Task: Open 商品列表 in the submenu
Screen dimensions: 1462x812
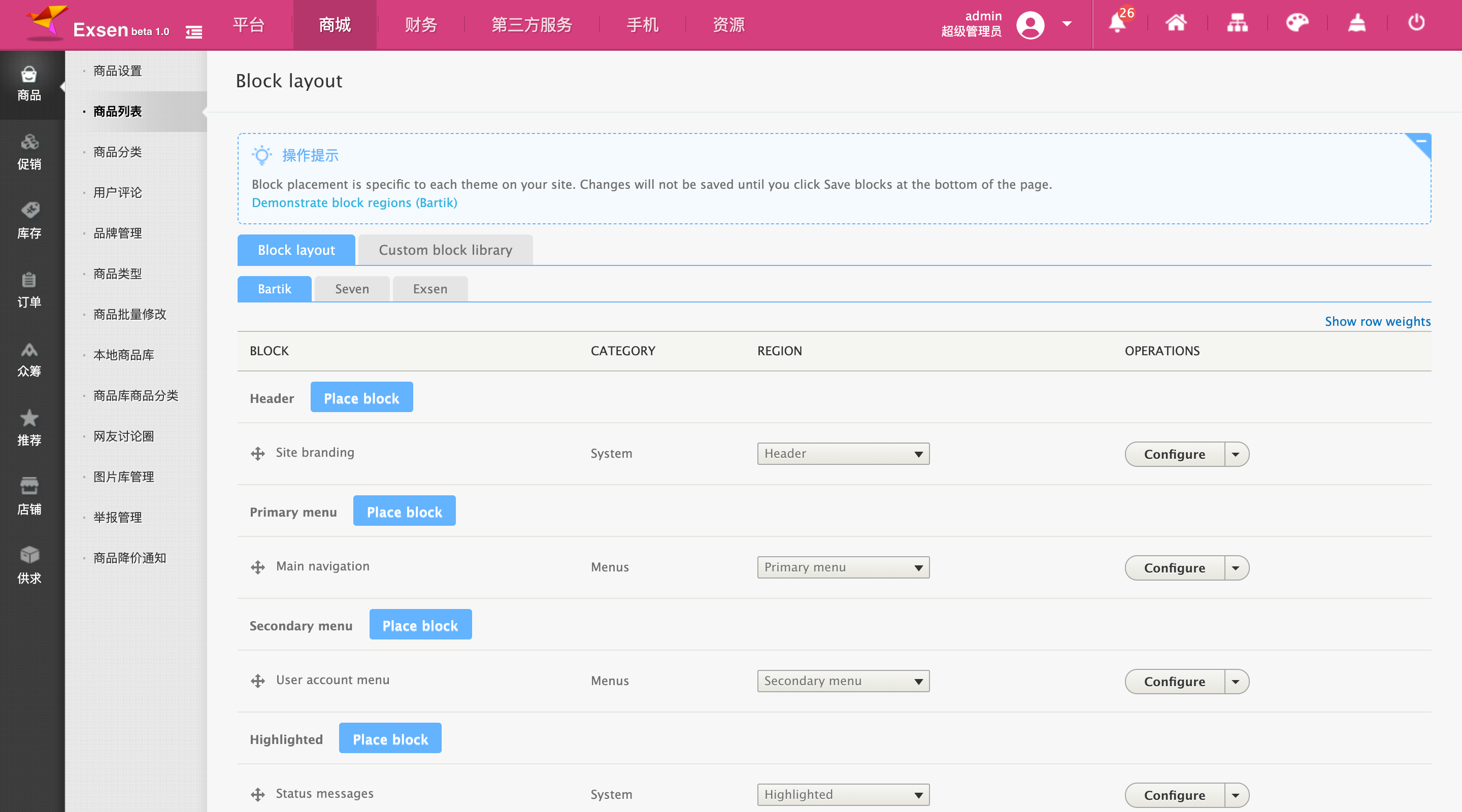Action: 117,111
